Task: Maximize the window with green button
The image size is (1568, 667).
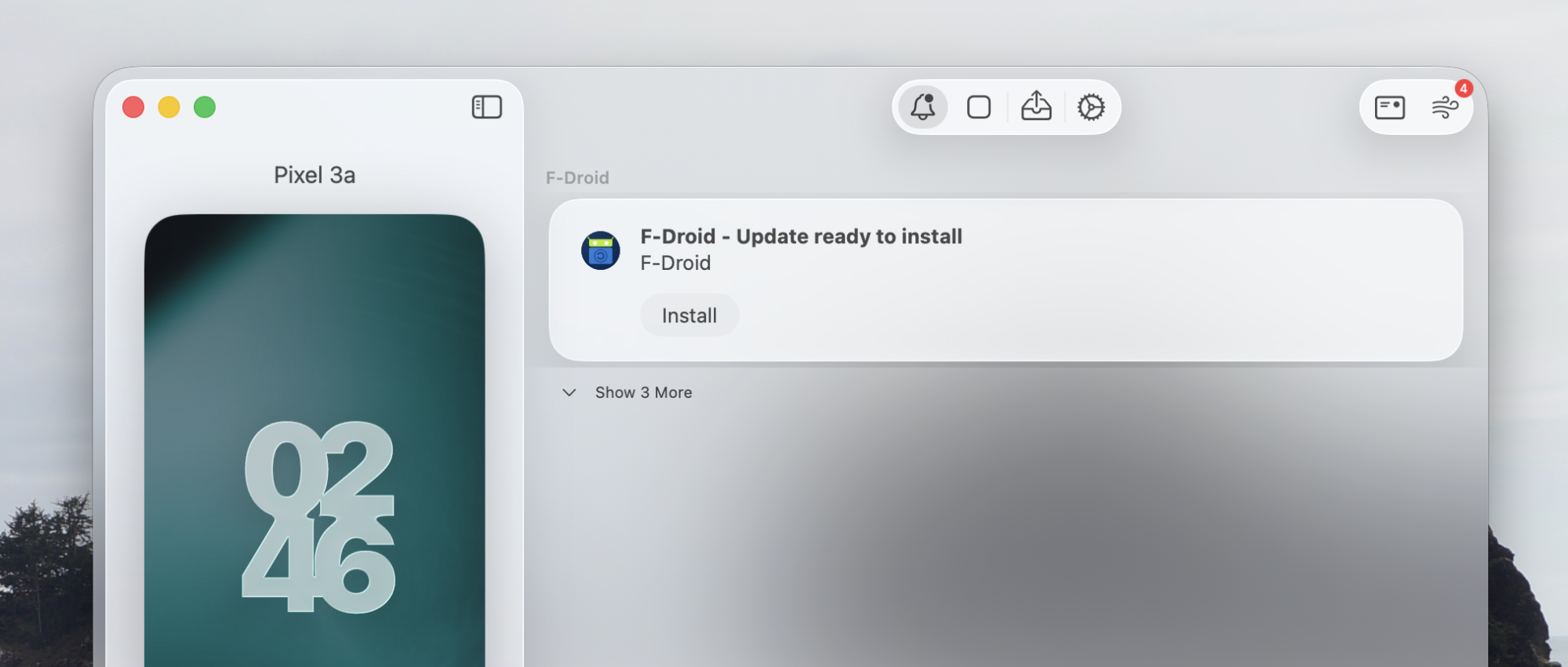Action: [x=205, y=107]
